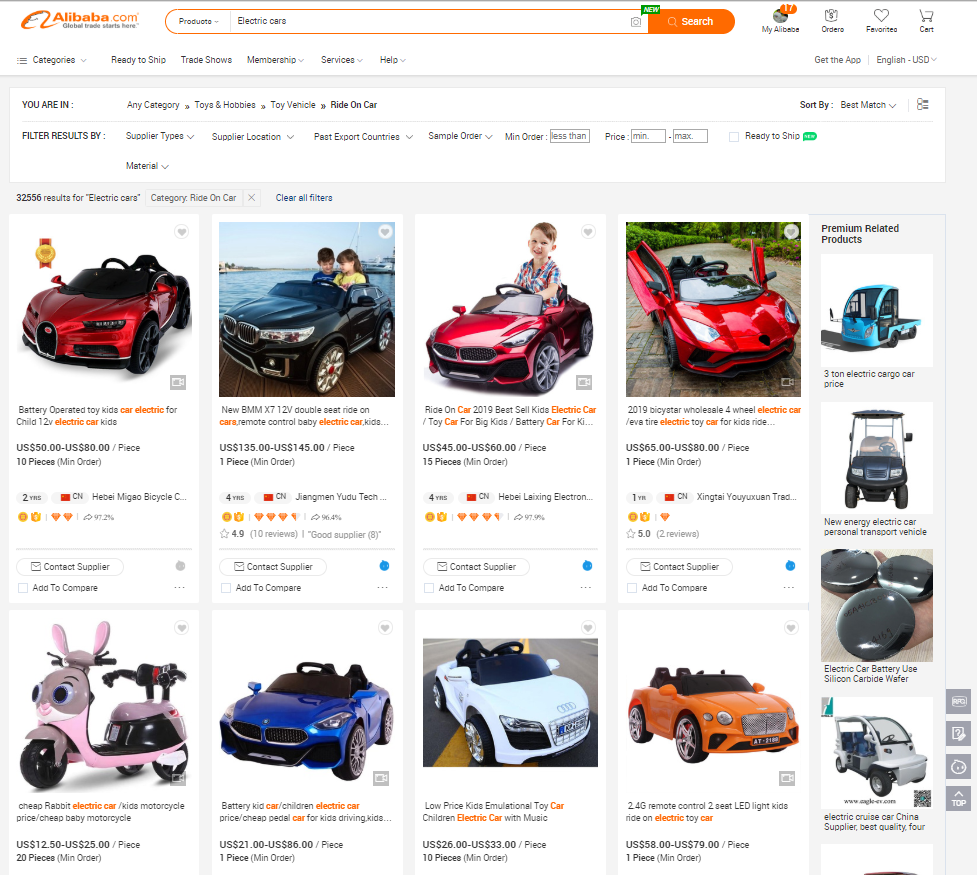Expand the Supplier Types filter dropdown
This screenshot has width=977, height=875.
[159, 136]
